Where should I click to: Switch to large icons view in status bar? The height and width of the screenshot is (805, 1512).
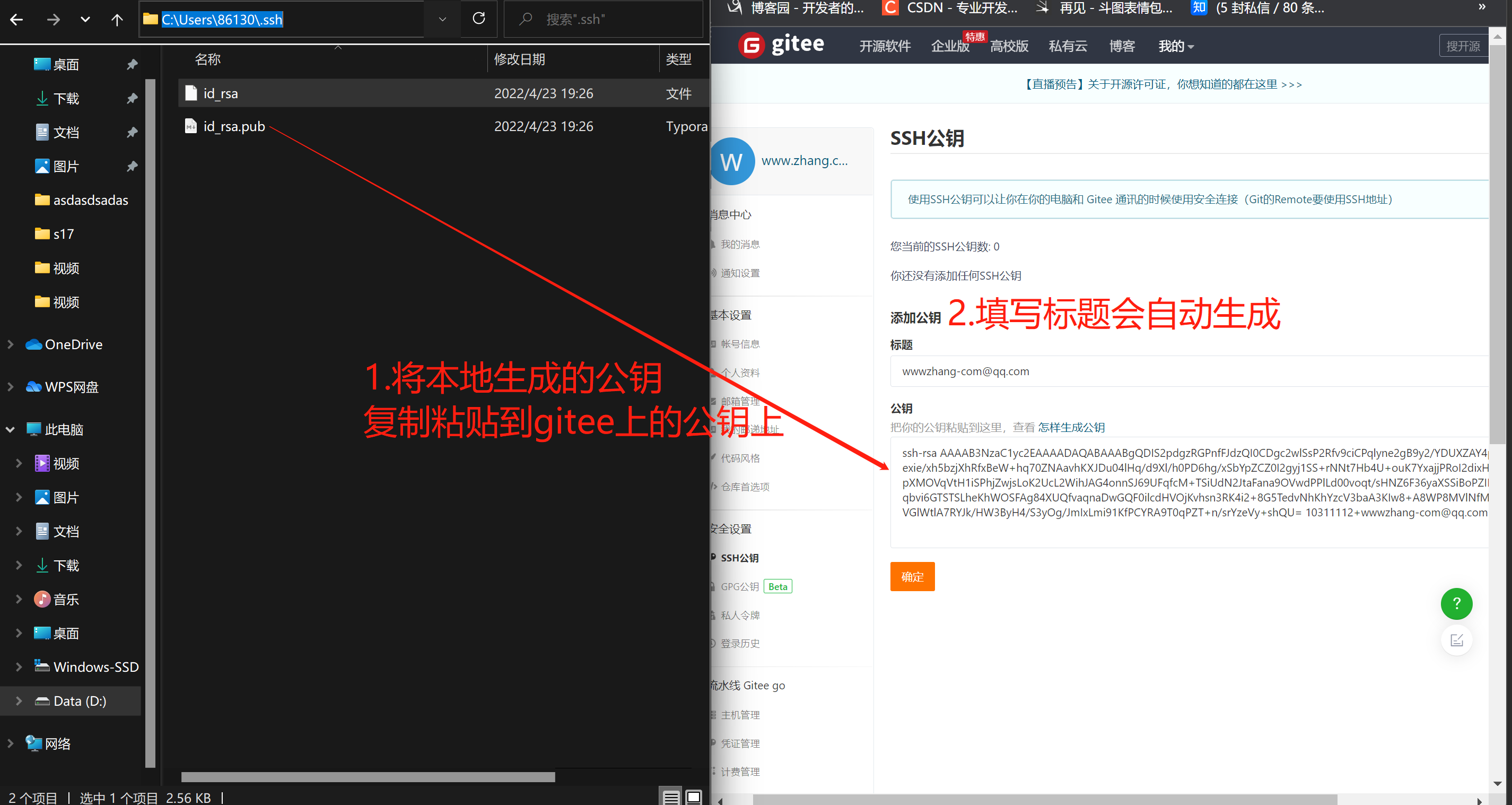[693, 798]
